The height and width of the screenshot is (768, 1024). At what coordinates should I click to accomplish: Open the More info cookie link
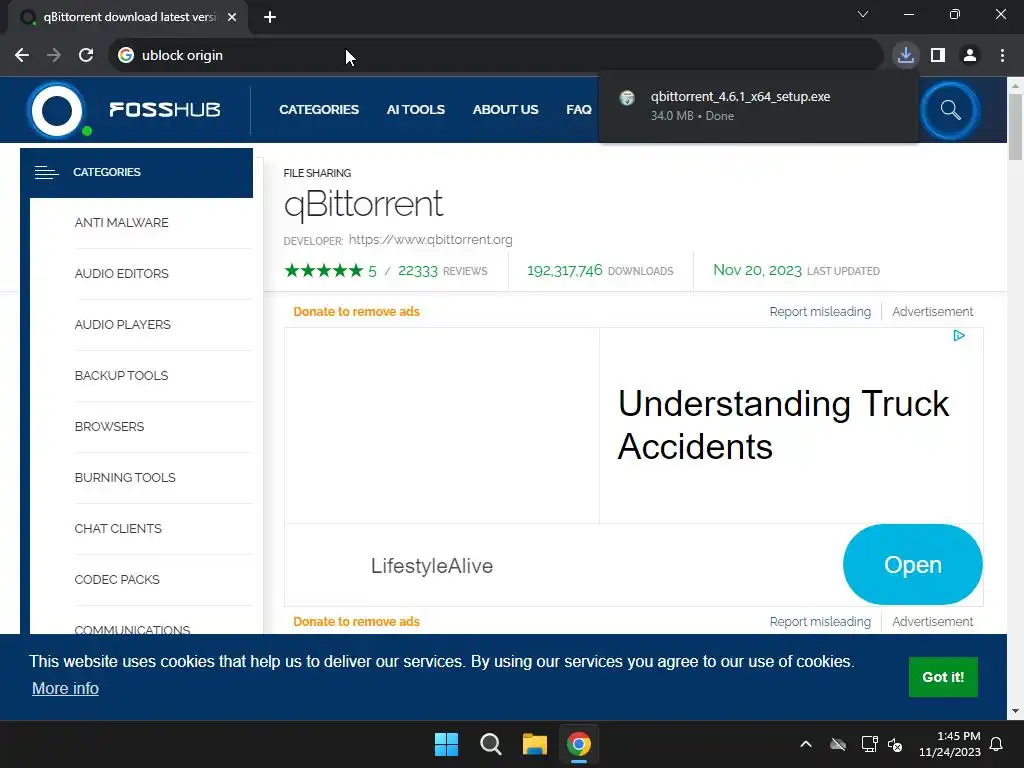[x=65, y=688]
